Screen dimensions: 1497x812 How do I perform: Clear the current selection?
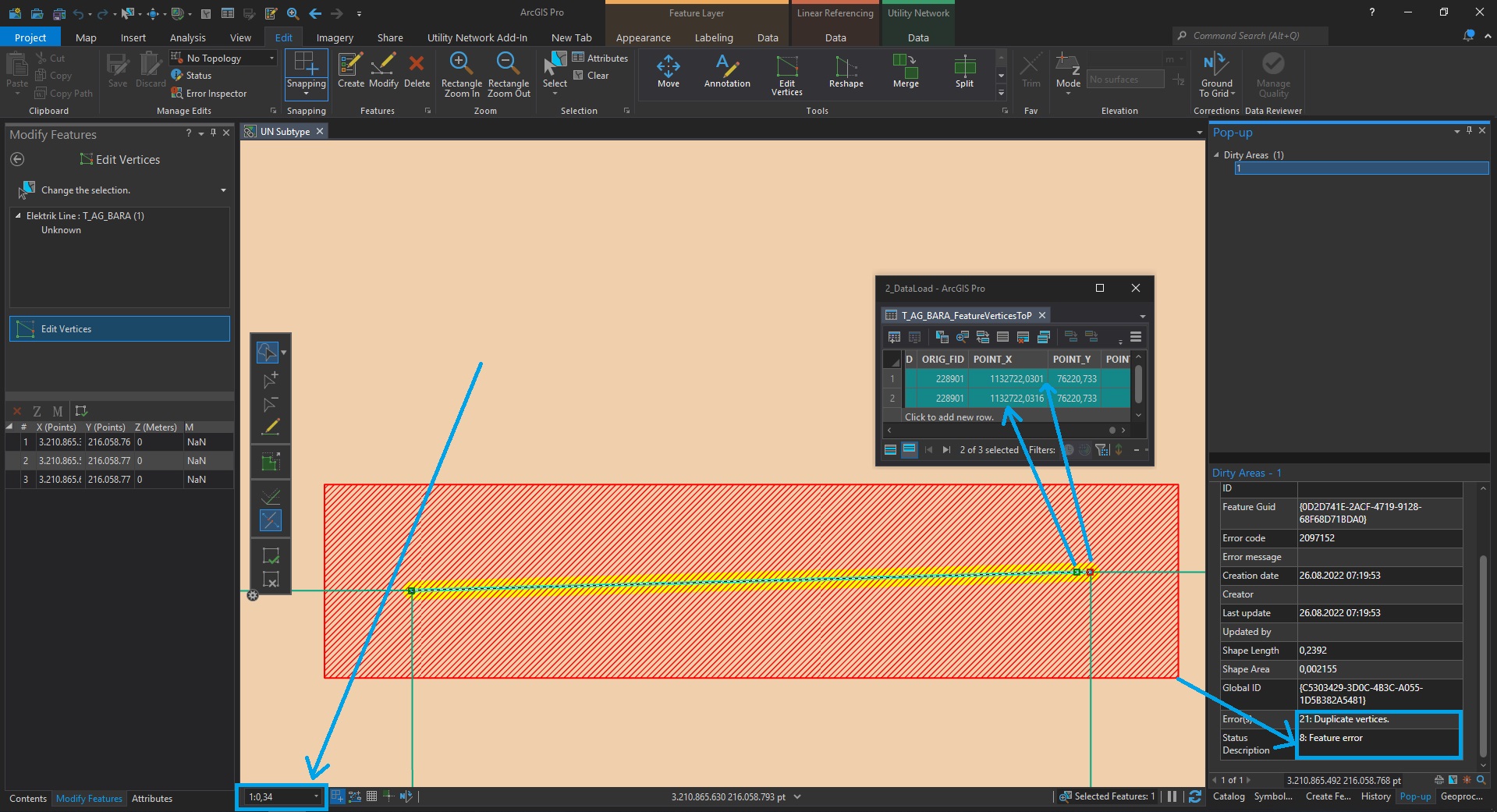(x=591, y=76)
